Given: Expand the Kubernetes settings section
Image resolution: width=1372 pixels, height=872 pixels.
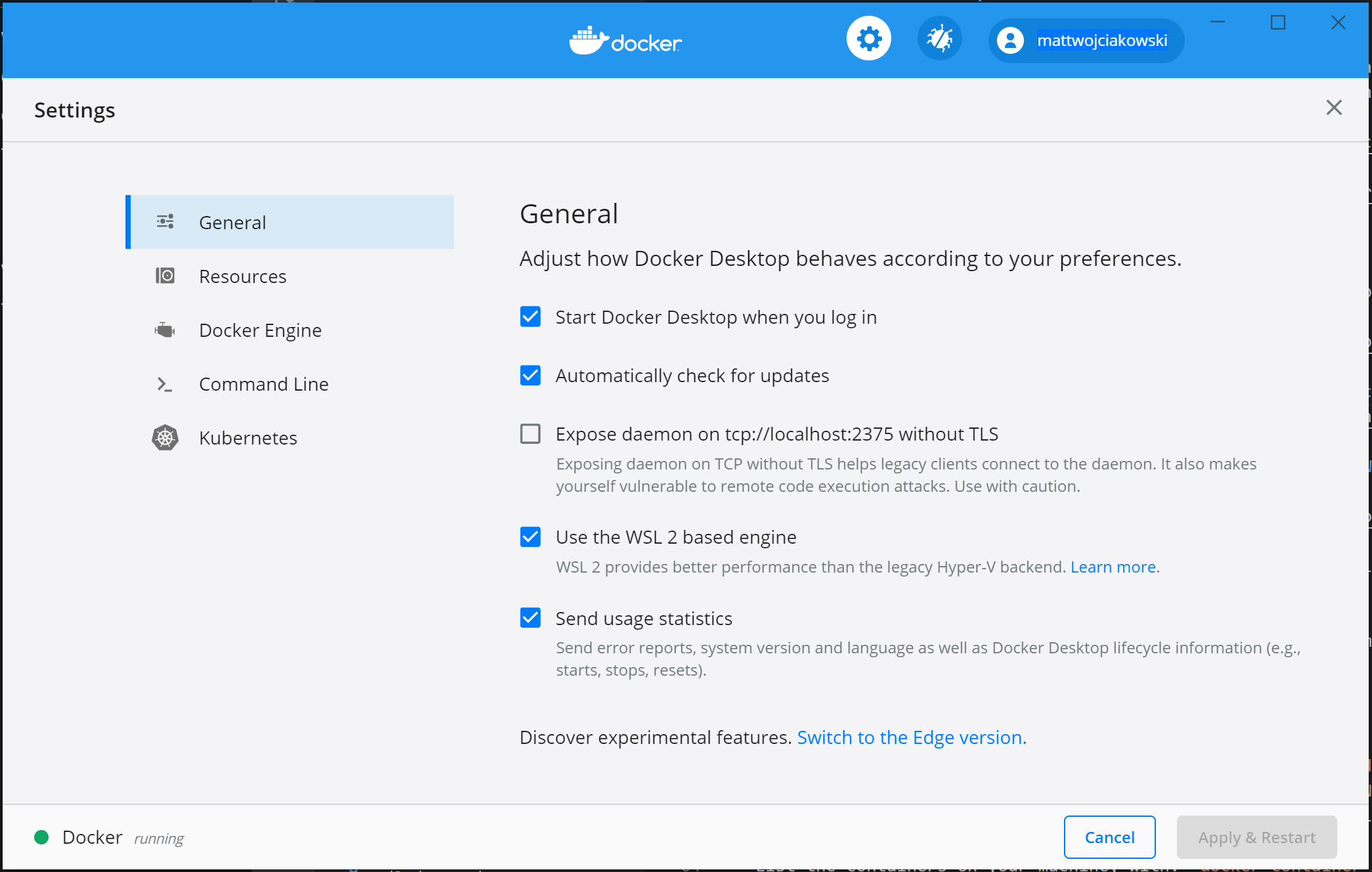Looking at the screenshot, I should [248, 438].
